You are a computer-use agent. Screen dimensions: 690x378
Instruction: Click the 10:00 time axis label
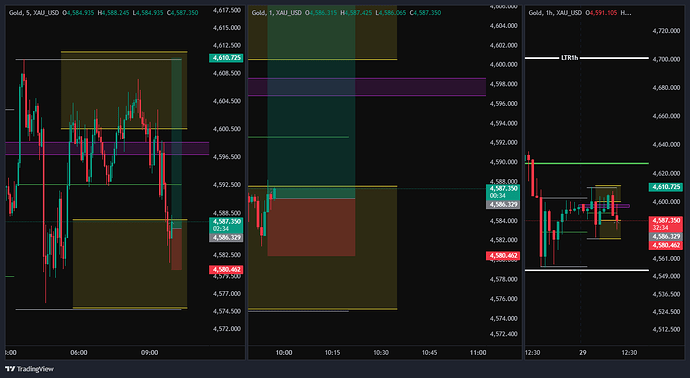[284, 352]
